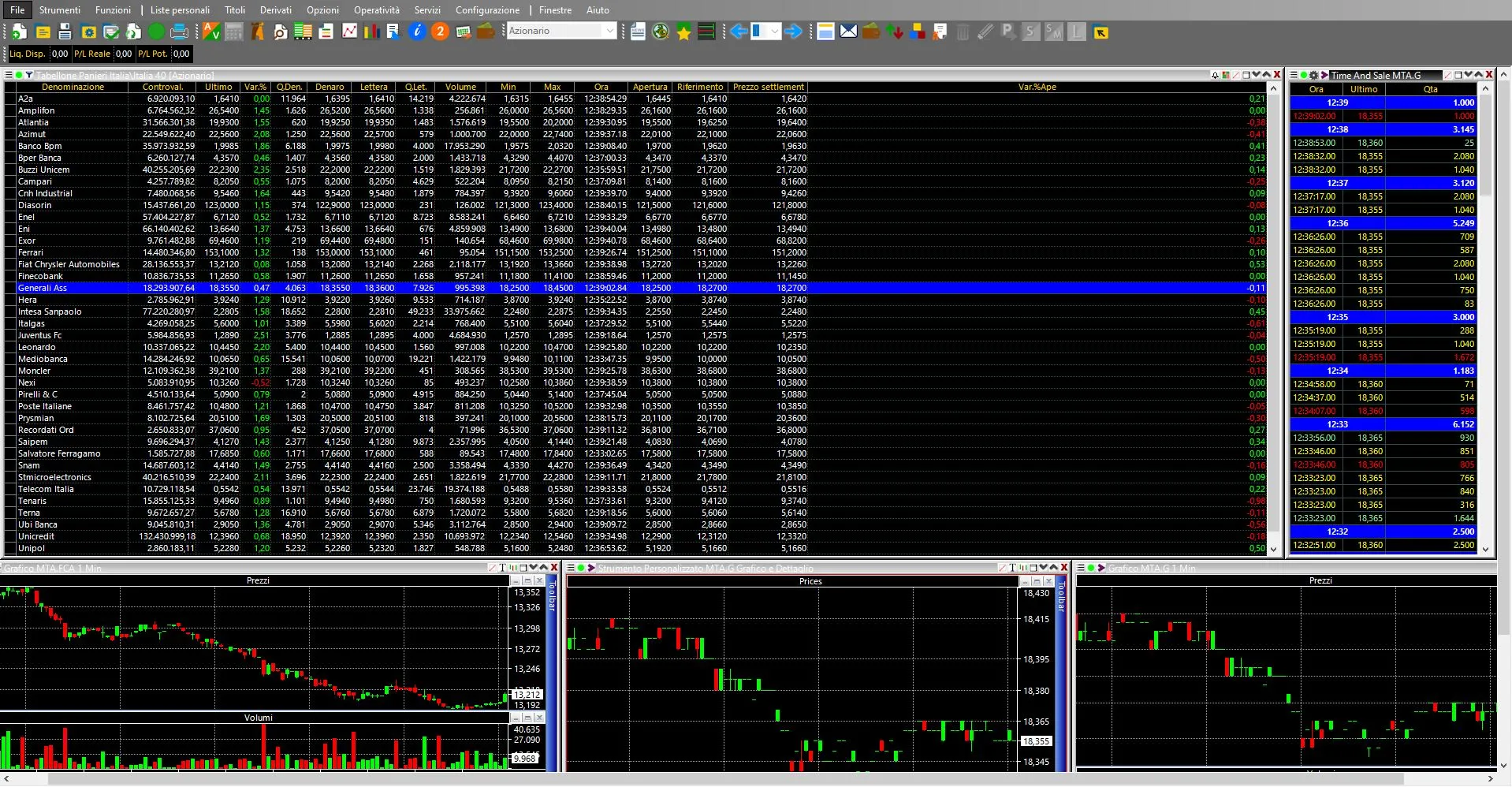Click the Prezzo settlement column header
Screen dimensions: 1512x787
[769, 87]
